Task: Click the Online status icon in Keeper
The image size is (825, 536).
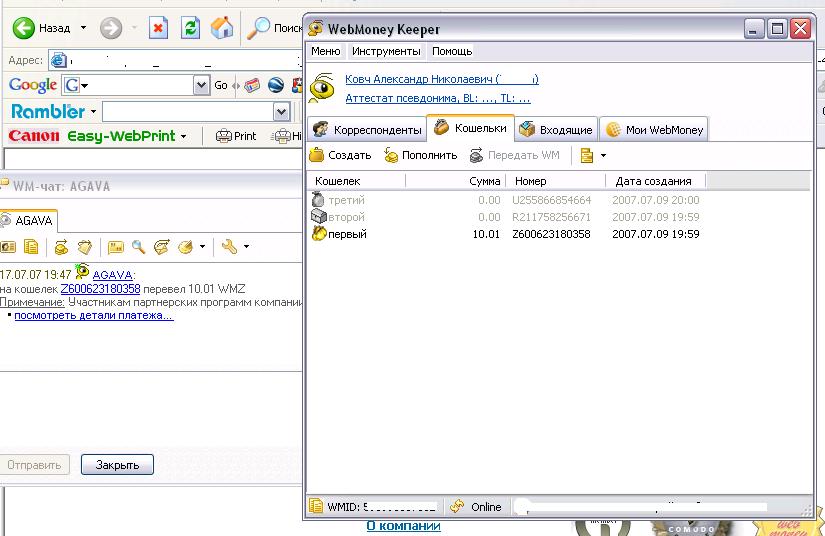Action: pyautogui.click(x=457, y=507)
